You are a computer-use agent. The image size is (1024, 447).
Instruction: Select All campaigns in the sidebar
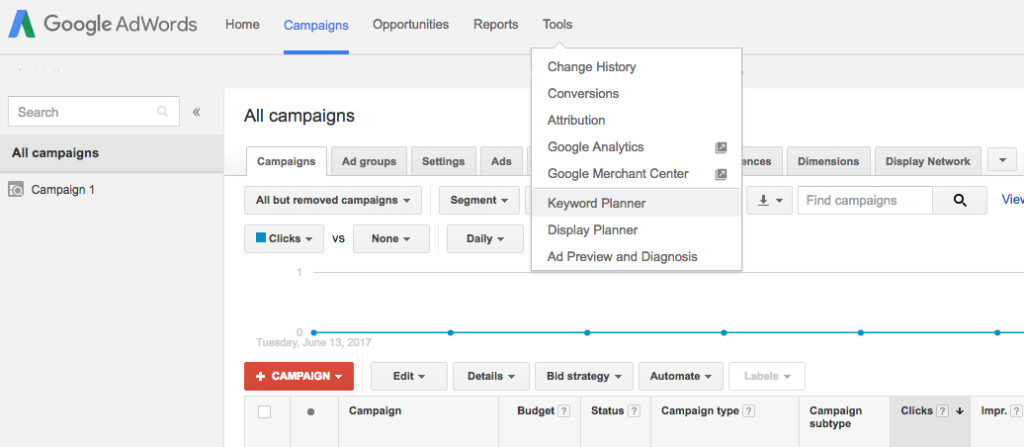pyautogui.click(x=112, y=154)
